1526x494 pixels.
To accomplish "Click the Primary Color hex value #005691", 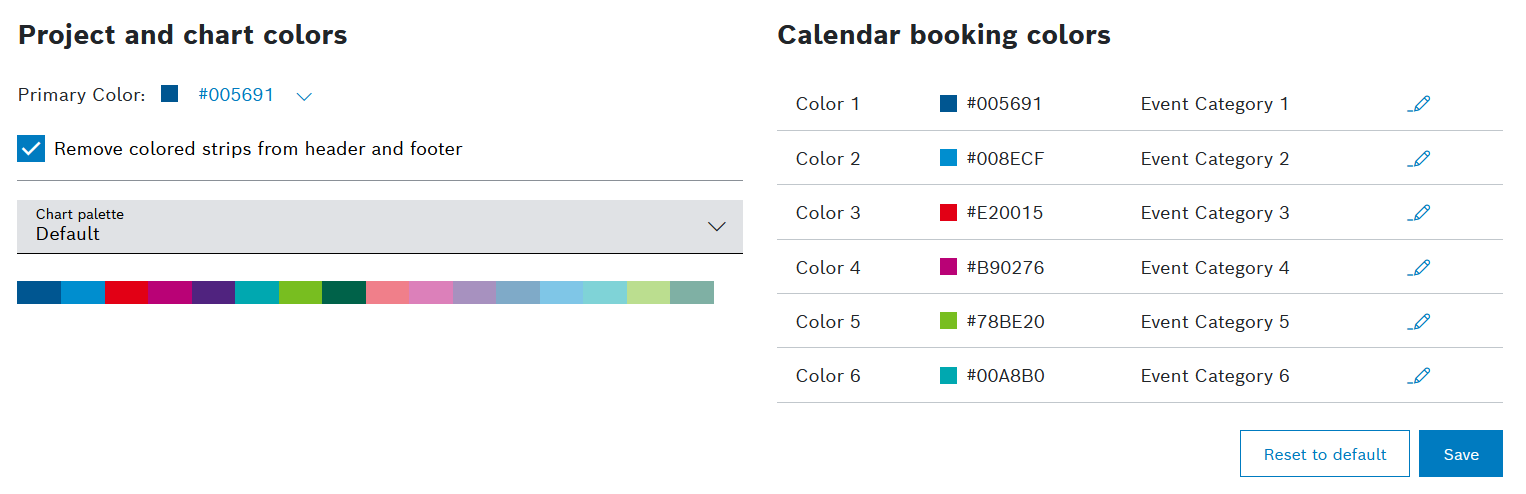I will (x=236, y=95).
